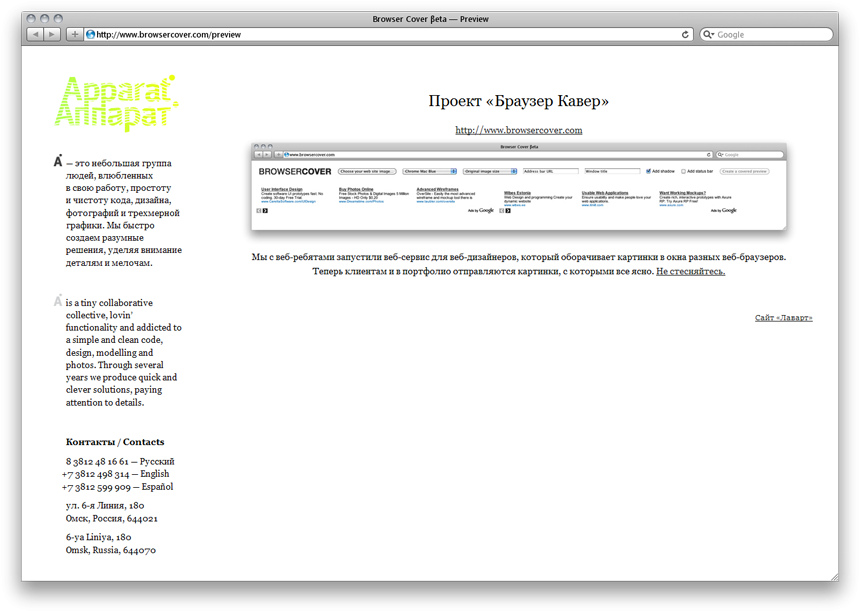Click the Не стесняйтесь link
The width and height of the screenshot is (860, 612).
(x=691, y=271)
